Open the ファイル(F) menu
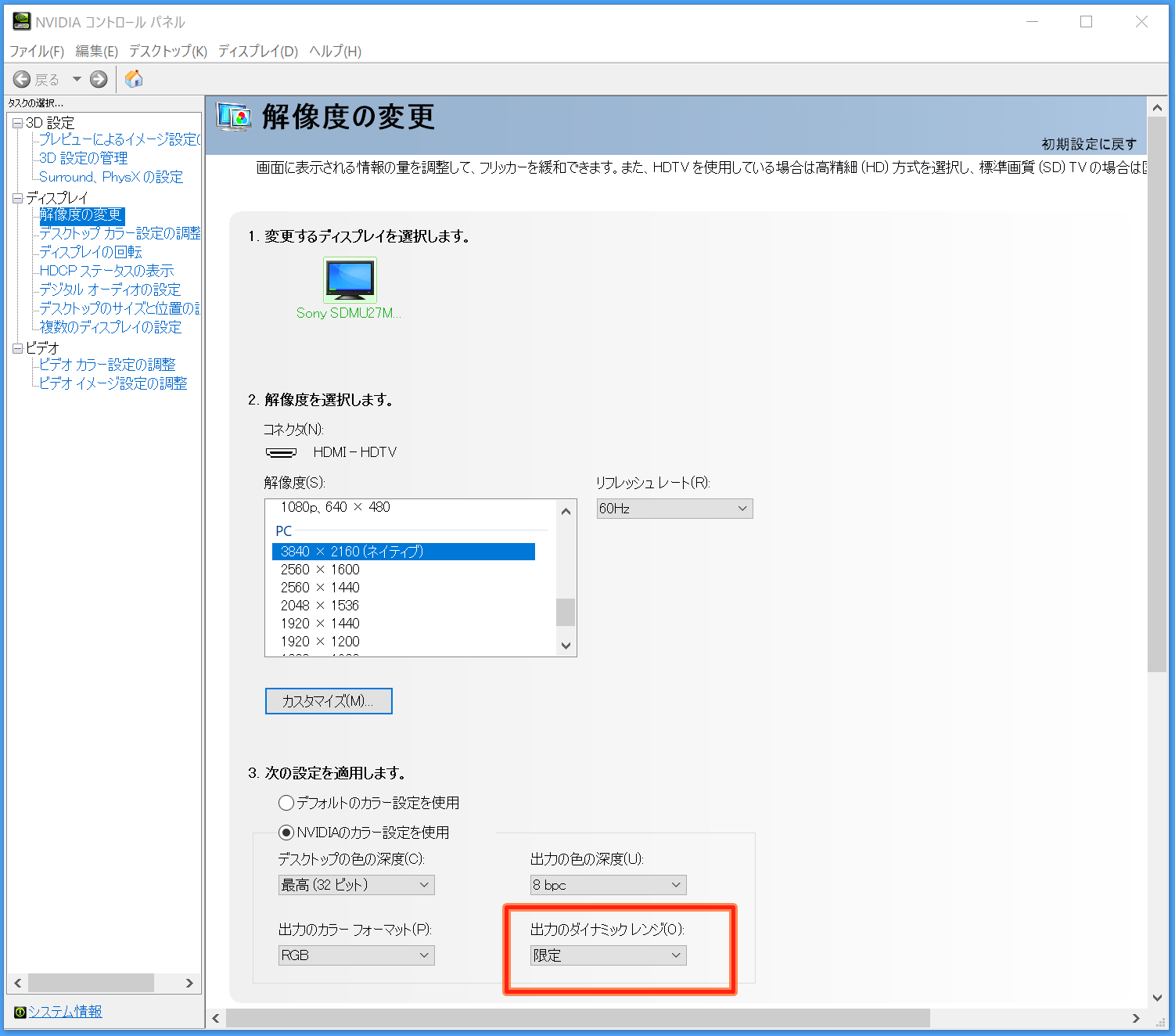Image resolution: width=1175 pixels, height=1036 pixels. [x=36, y=52]
